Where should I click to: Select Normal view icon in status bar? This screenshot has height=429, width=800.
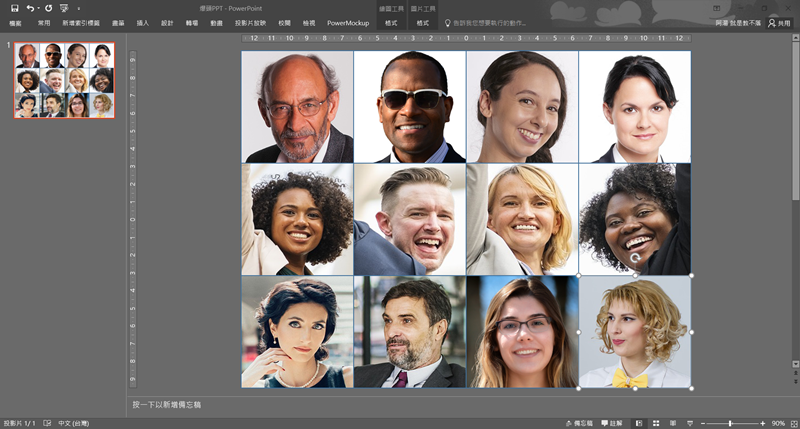coord(638,423)
